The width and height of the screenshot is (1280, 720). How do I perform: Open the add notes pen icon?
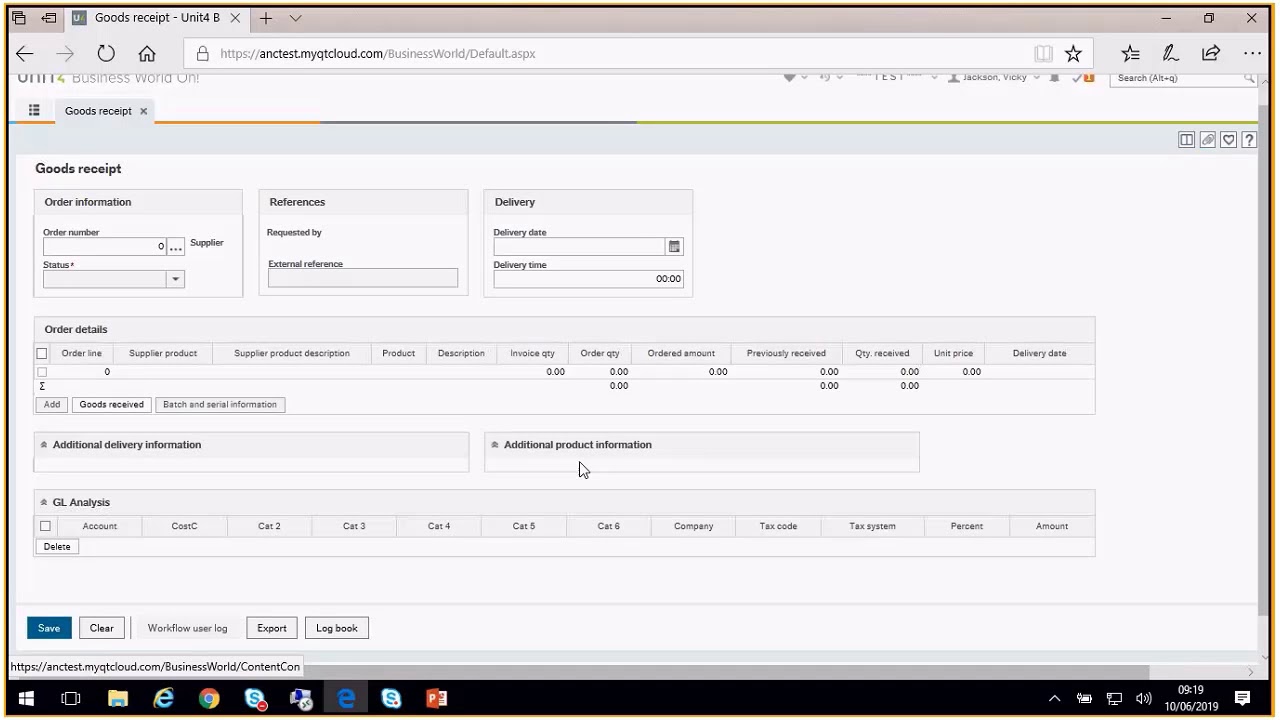tap(1170, 54)
